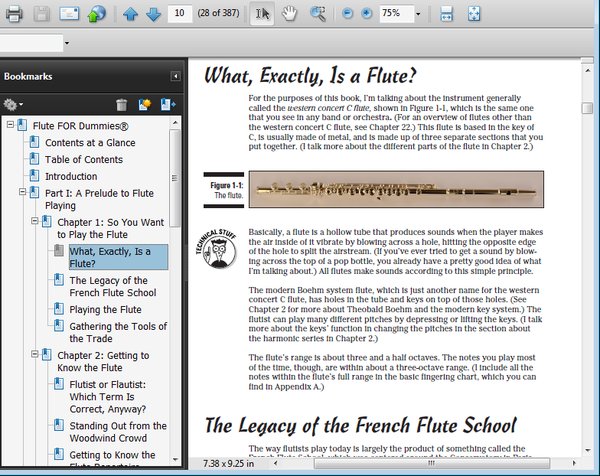Select the Marquee Zoom magnifier tool
Viewport: 600px width, 476px height.
coord(318,14)
